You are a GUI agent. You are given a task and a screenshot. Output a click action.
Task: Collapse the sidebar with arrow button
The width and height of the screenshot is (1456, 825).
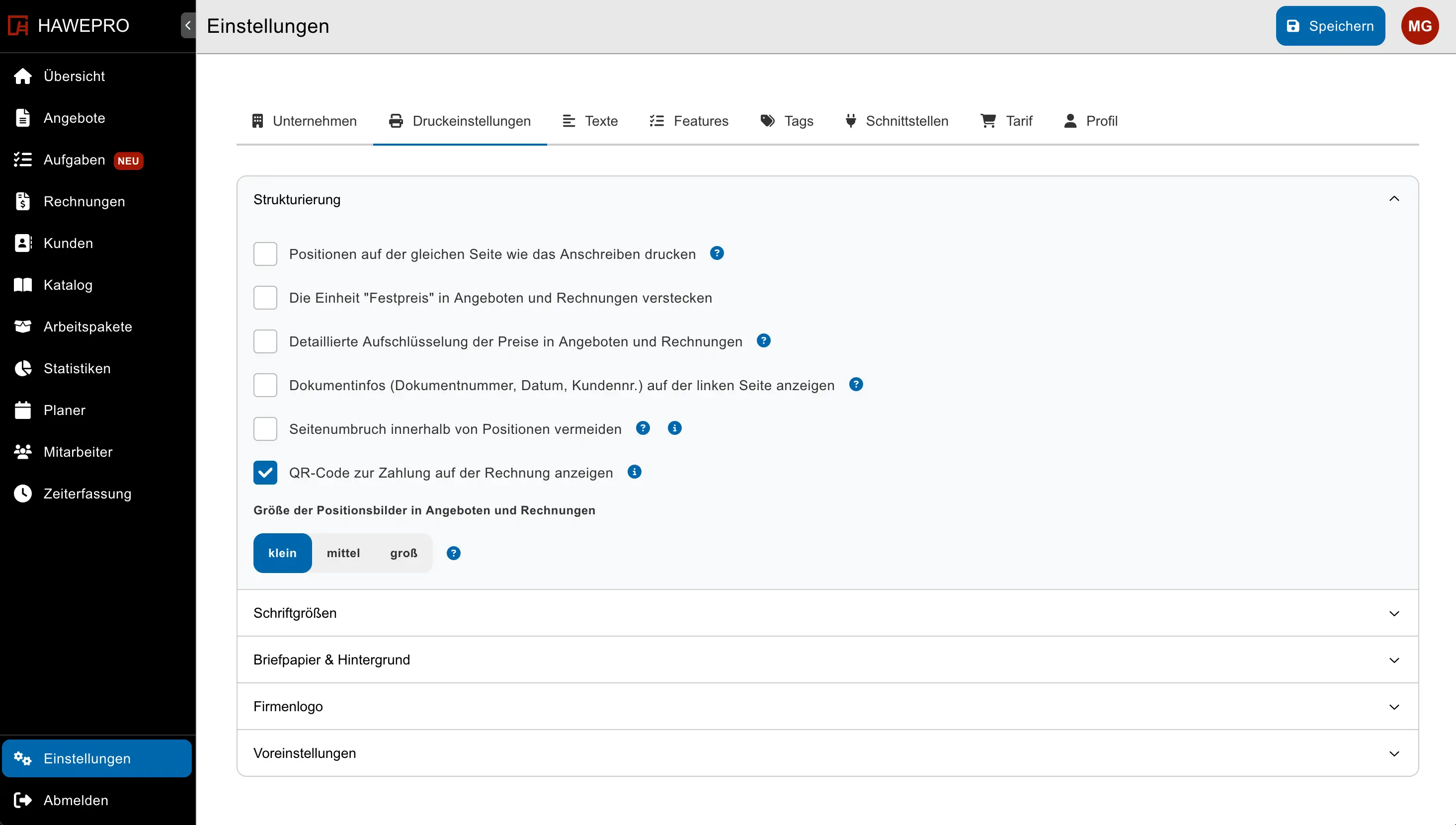[188, 25]
